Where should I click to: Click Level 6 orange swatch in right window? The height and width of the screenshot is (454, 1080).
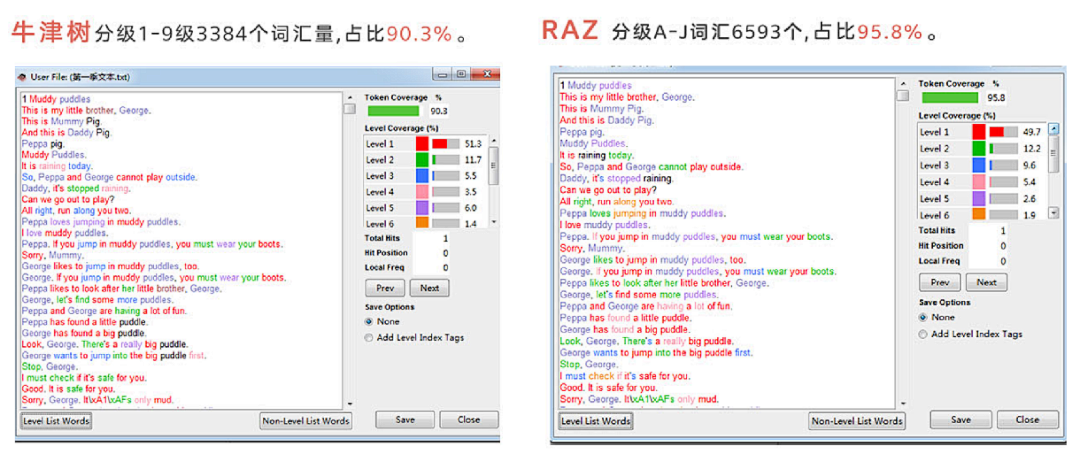tap(979, 214)
